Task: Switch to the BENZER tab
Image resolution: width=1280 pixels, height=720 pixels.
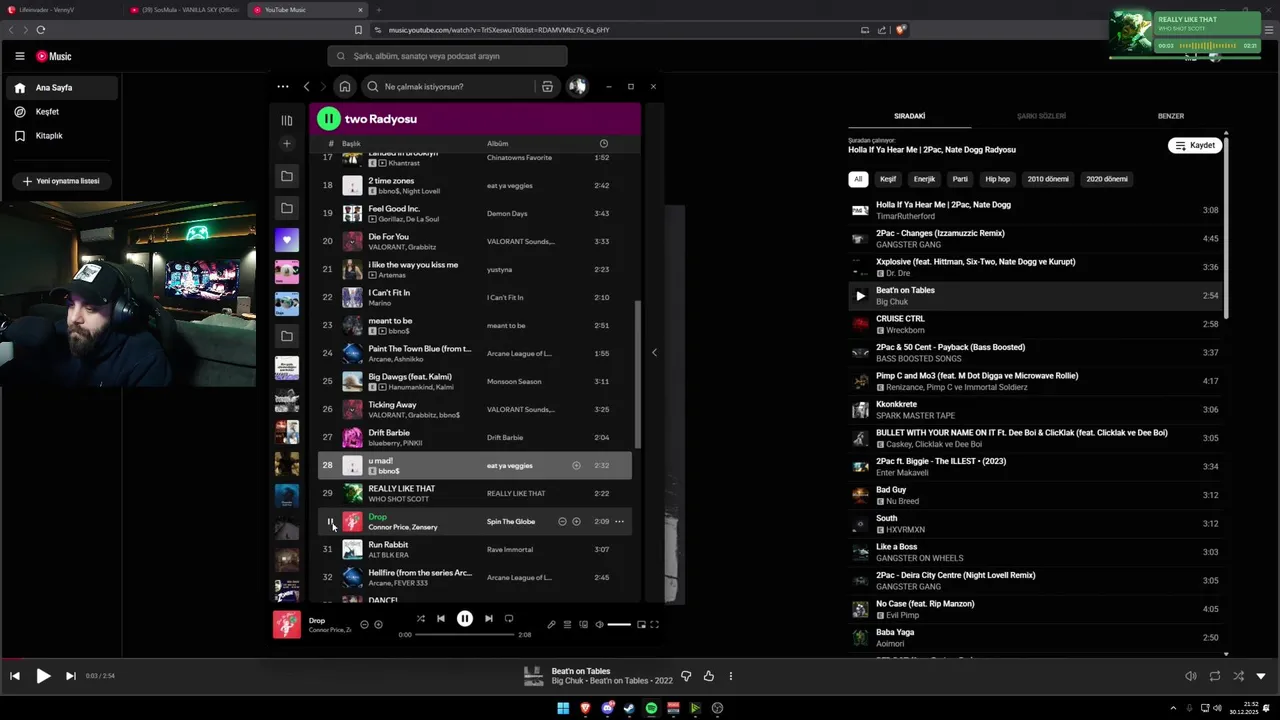Action: [1171, 116]
